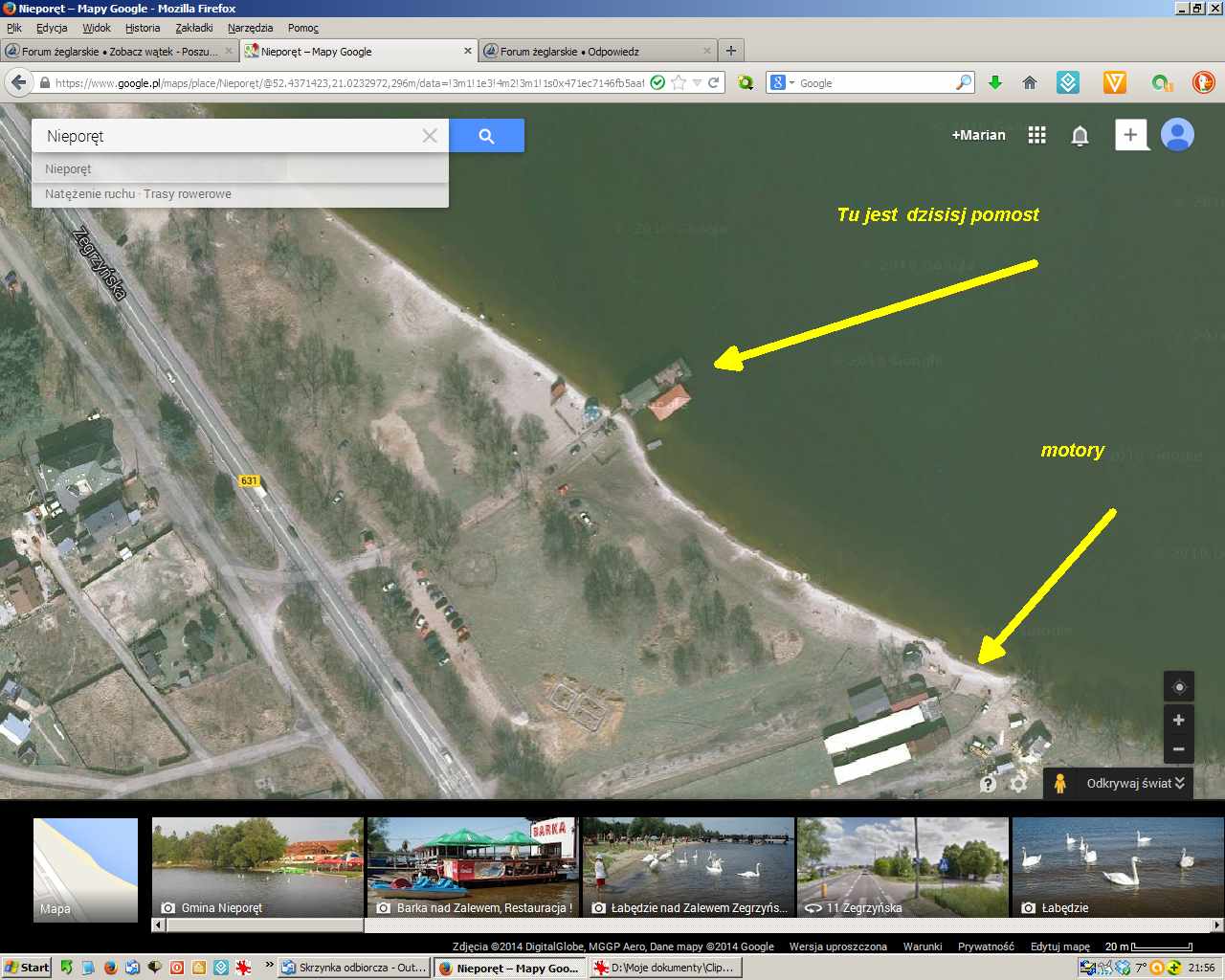
Task: Open the Google apps grid
Action: click(x=1036, y=135)
